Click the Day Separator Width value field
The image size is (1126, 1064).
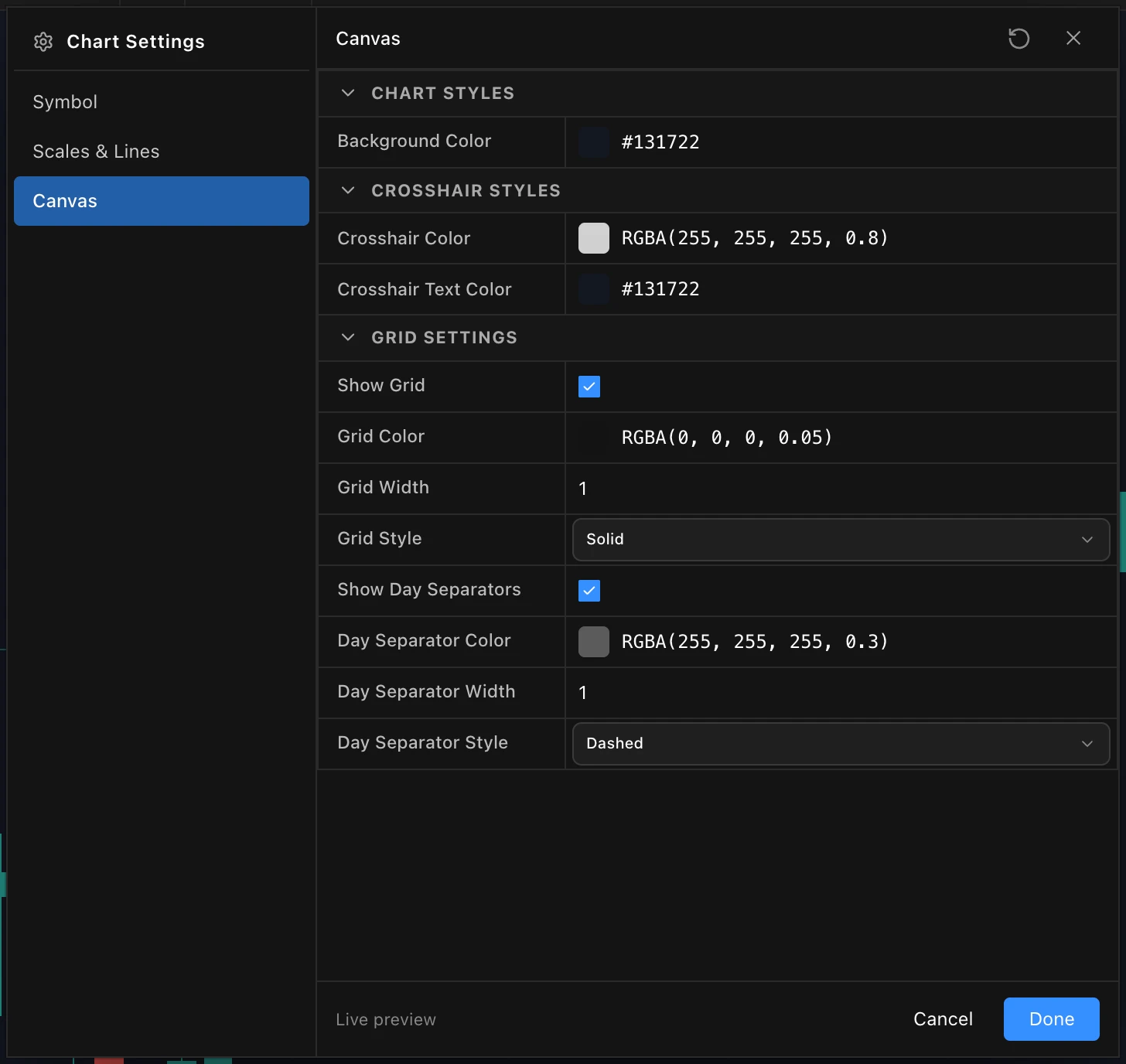click(841, 693)
